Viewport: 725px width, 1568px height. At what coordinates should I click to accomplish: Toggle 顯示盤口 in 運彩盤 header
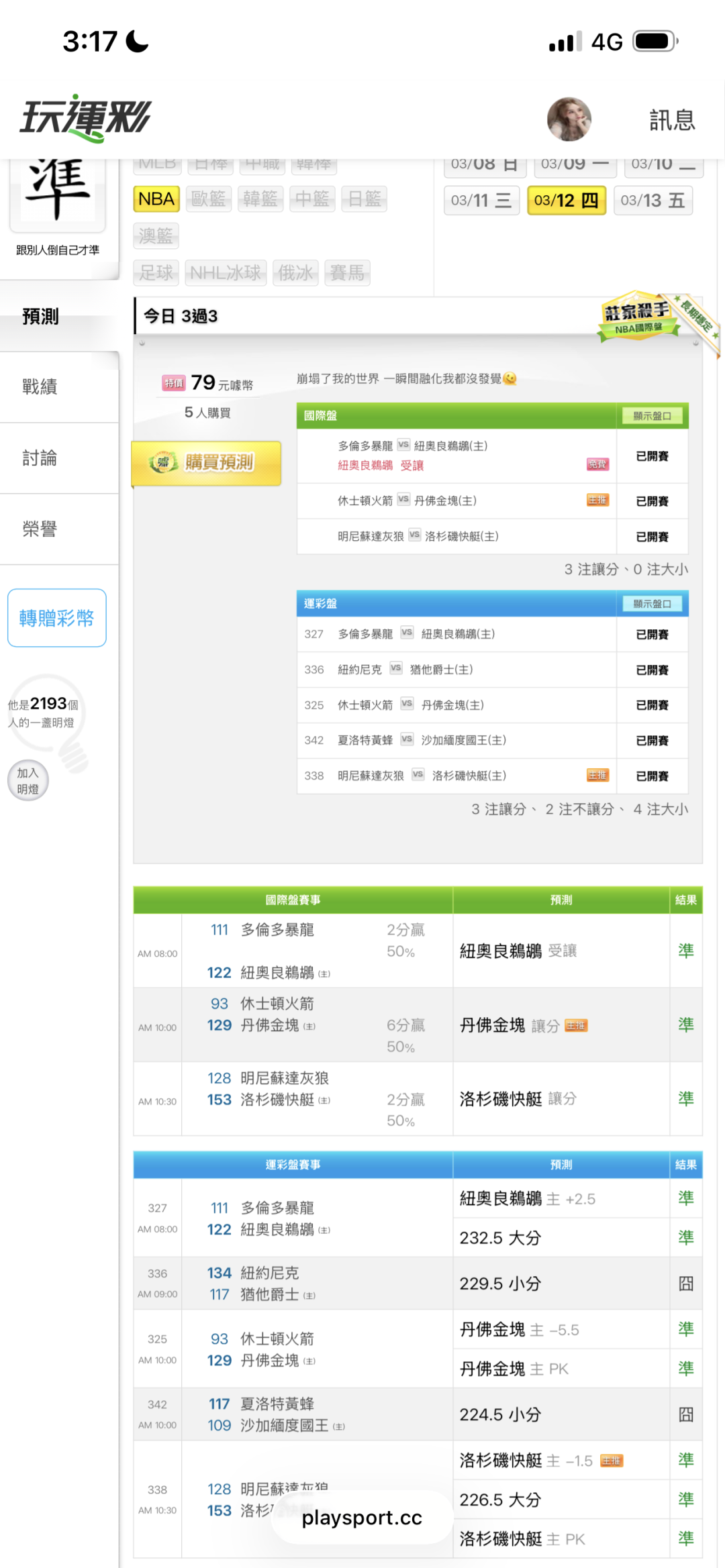(x=652, y=604)
